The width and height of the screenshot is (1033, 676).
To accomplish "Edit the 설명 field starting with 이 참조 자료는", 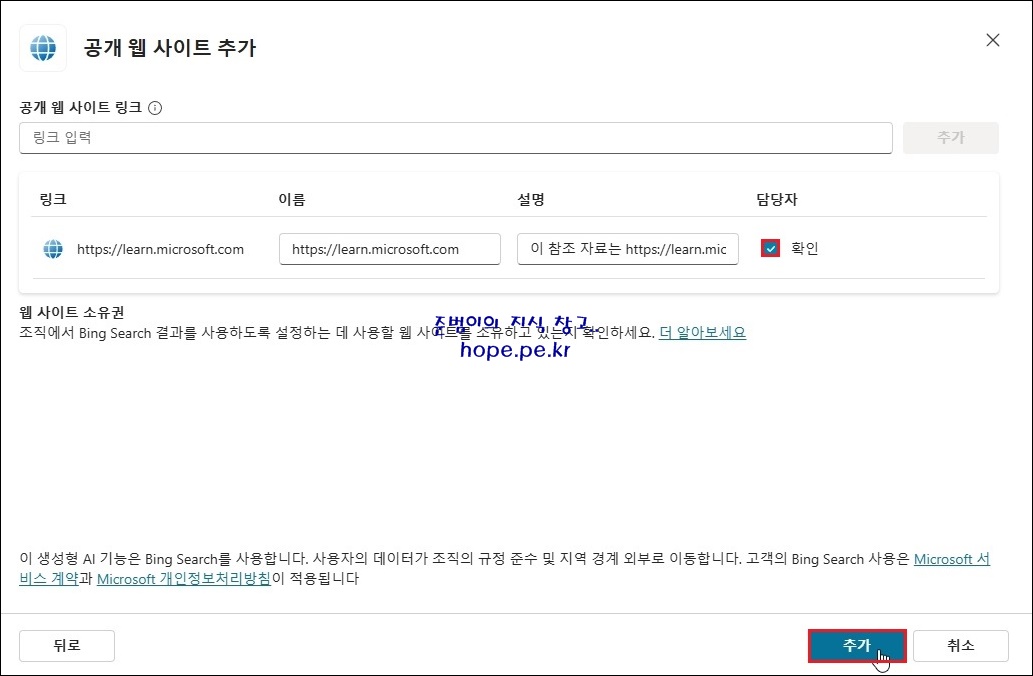I will coord(628,249).
